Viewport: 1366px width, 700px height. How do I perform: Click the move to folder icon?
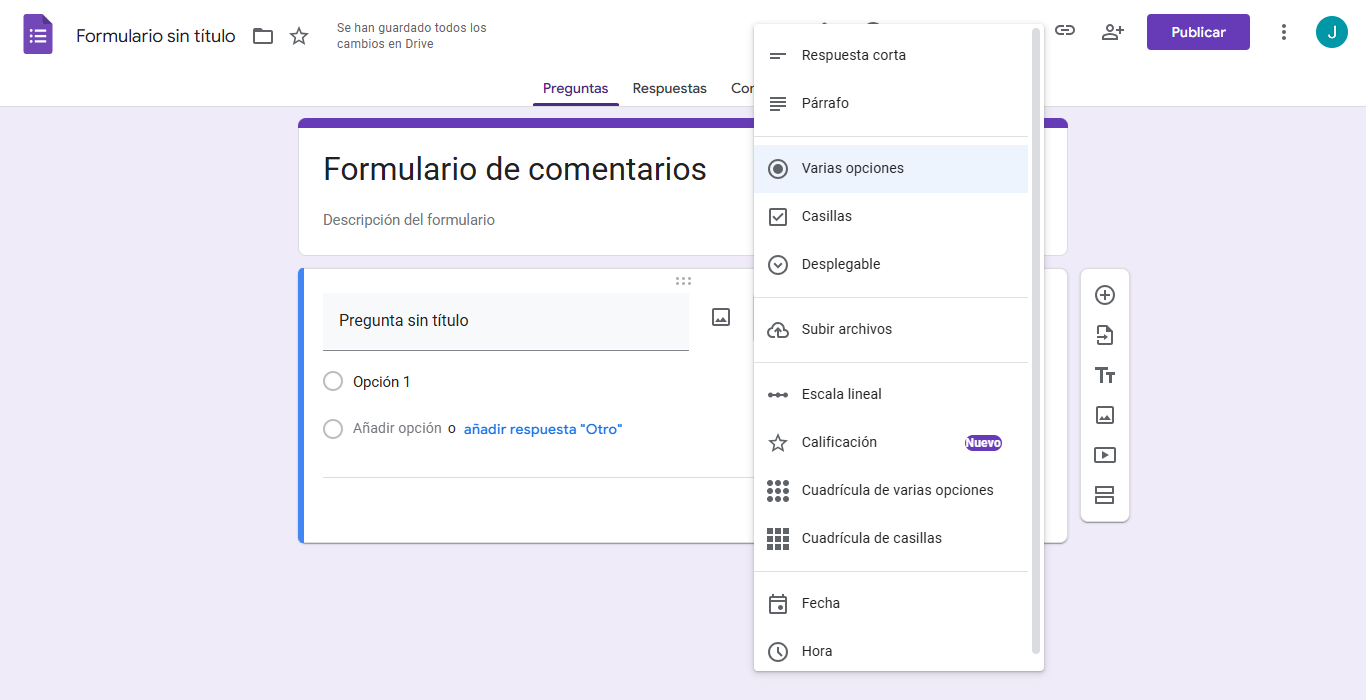click(263, 36)
